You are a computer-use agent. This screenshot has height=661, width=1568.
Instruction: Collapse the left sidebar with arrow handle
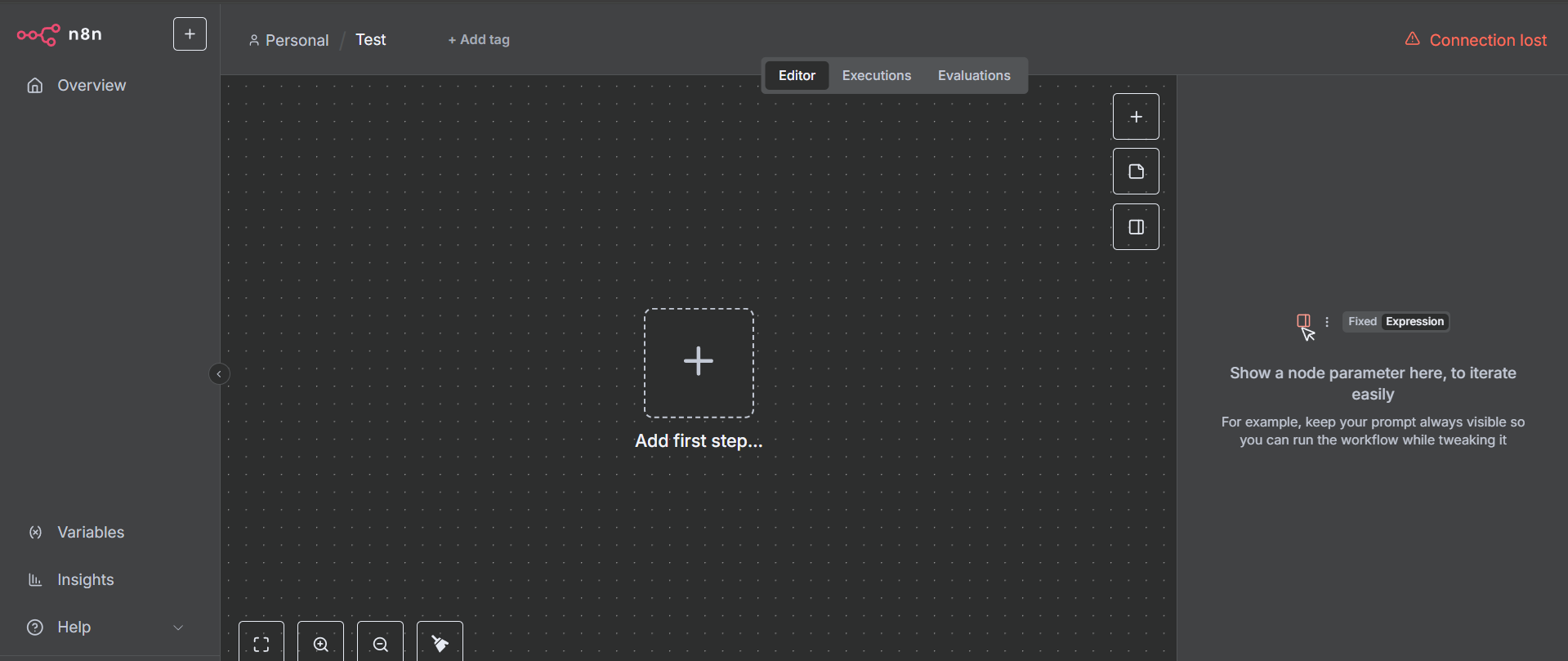point(219,374)
